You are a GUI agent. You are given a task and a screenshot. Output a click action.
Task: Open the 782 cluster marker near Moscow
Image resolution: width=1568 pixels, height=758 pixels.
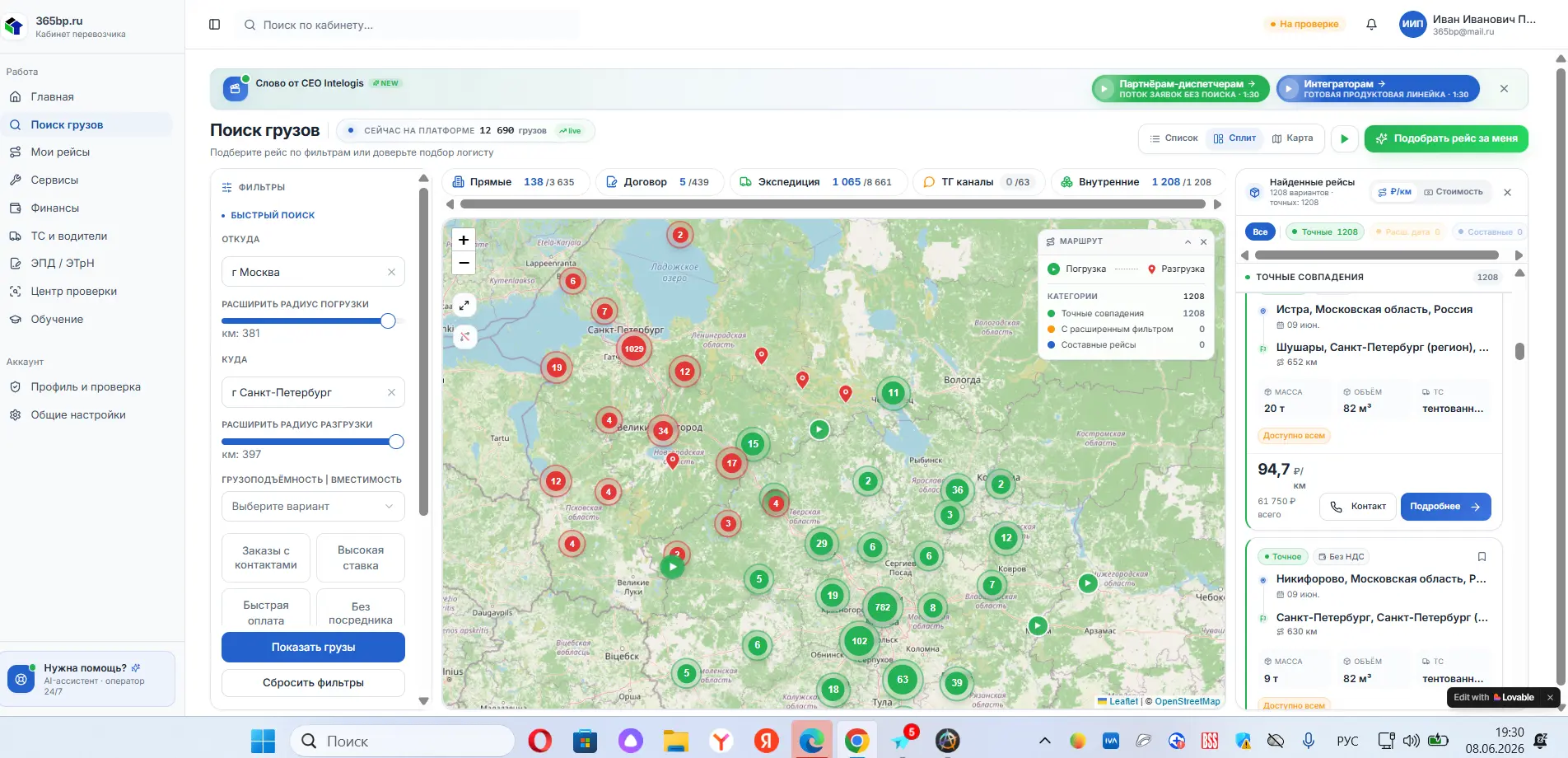click(882, 607)
